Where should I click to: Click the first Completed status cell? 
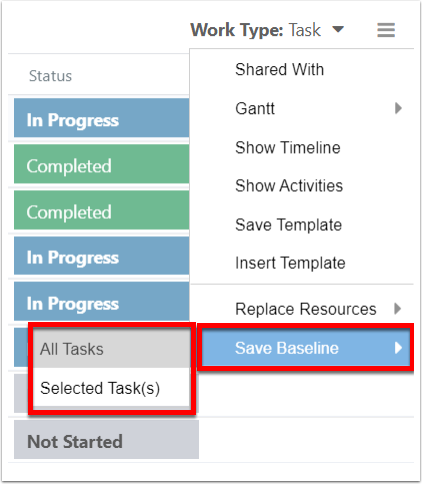pyautogui.click(x=102, y=164)
